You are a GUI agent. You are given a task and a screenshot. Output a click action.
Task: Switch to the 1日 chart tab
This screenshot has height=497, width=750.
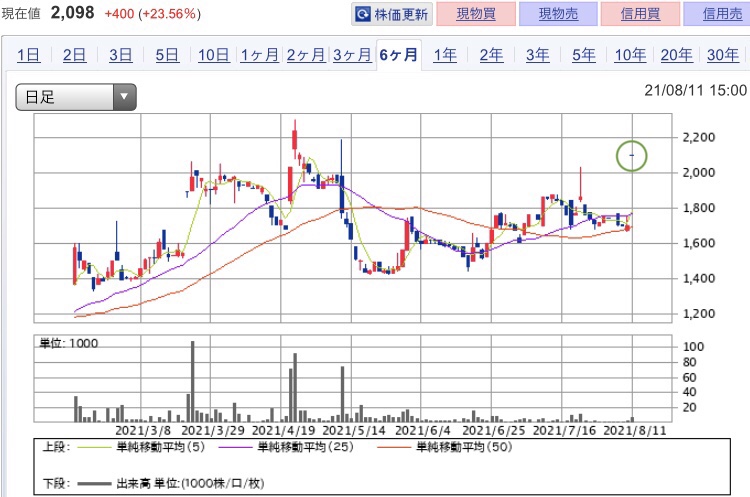pyautogui.click(x=28, y=55)
